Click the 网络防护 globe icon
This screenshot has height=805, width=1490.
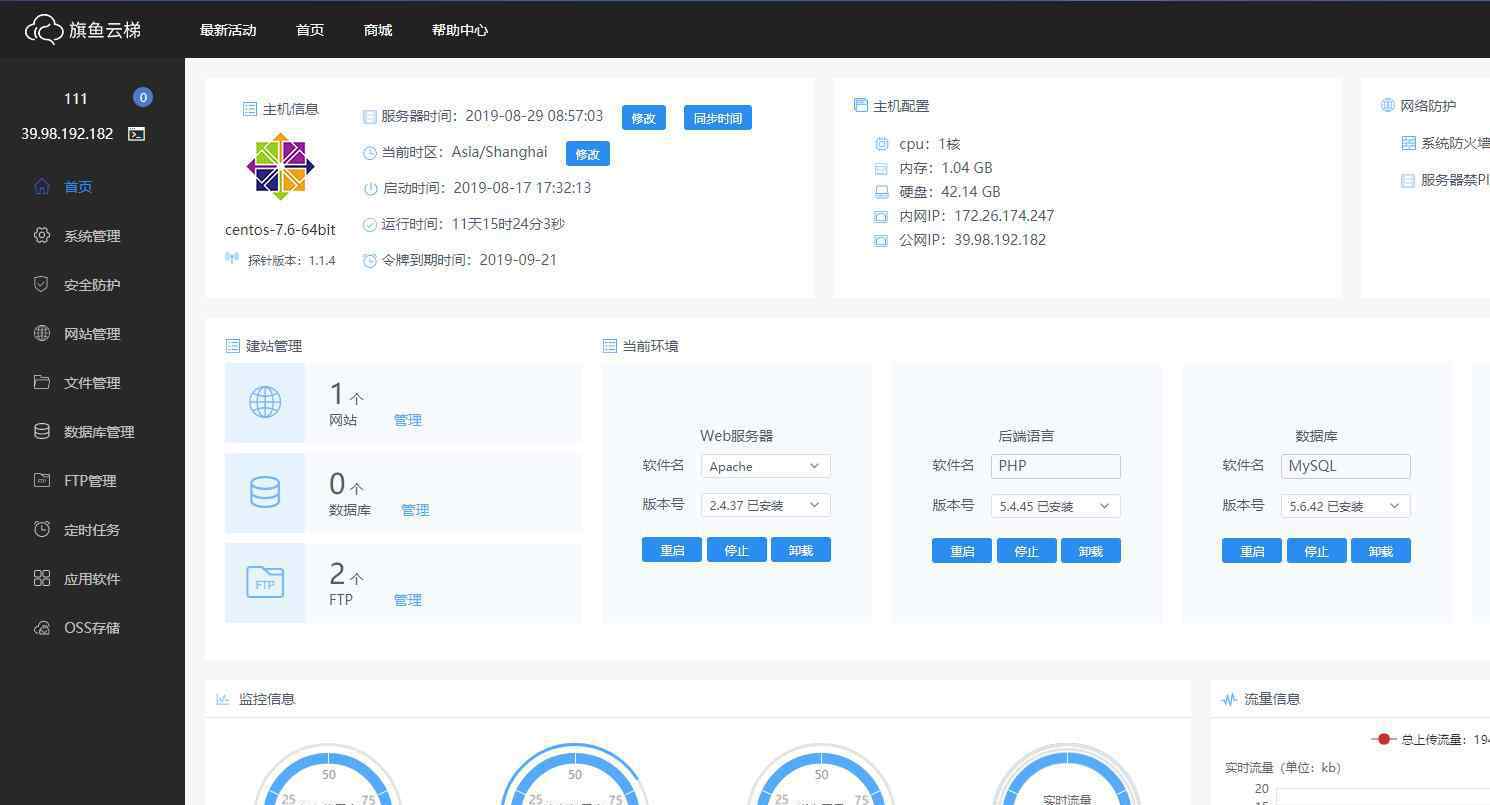(1388, 105)
